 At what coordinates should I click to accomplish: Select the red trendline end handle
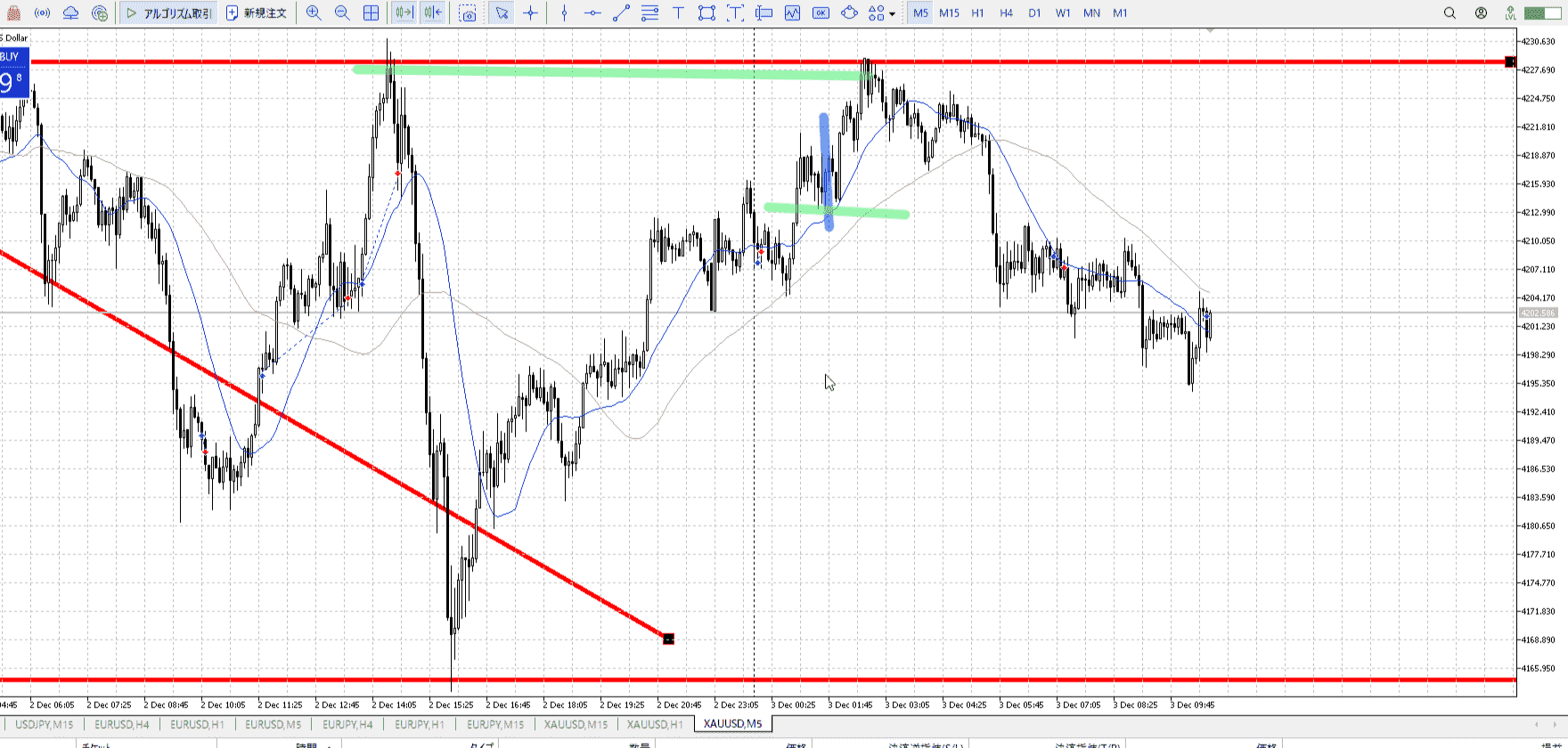pyautogui.click(x=668, y=638)
